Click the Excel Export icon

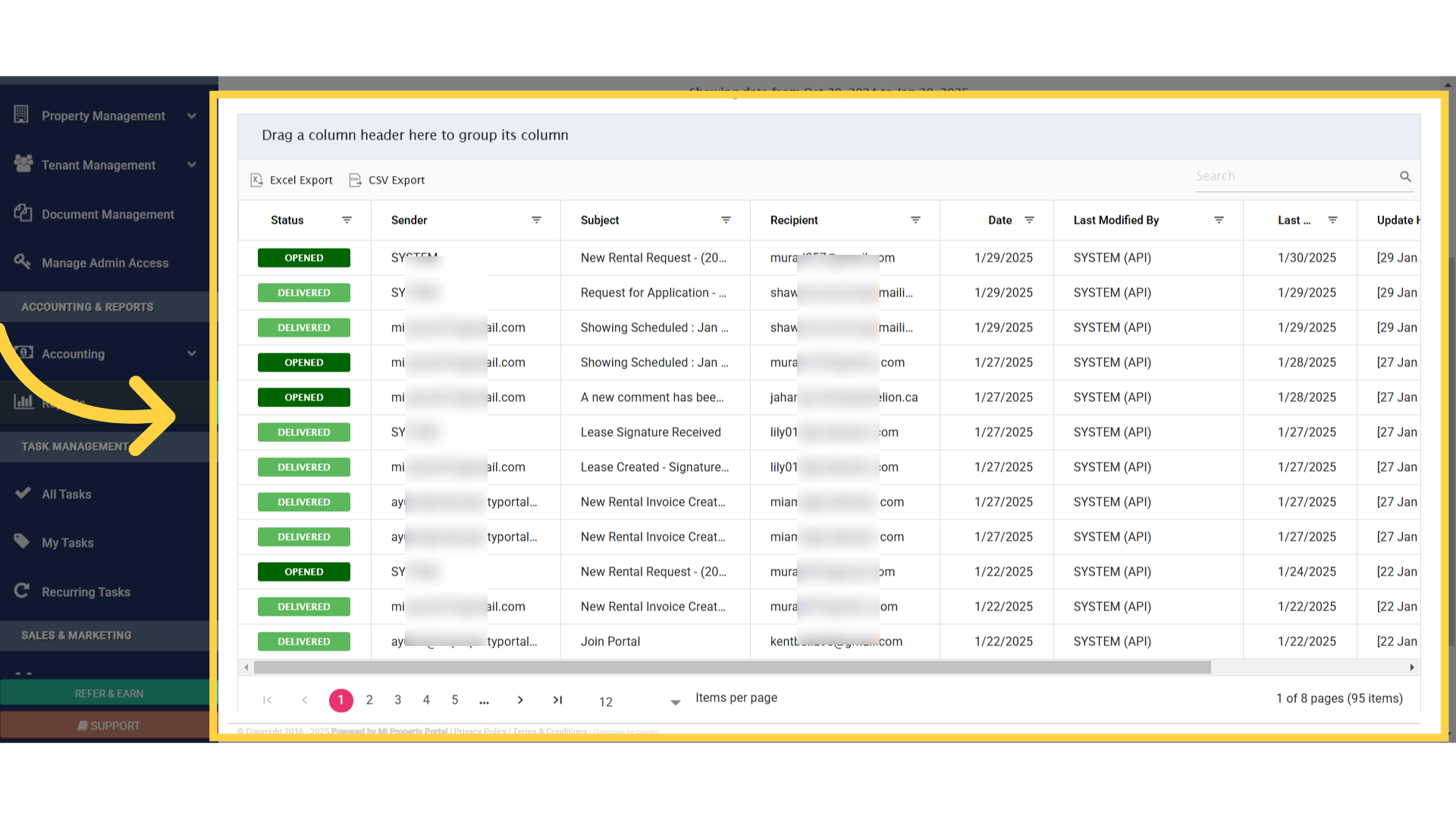click(257, 180)
